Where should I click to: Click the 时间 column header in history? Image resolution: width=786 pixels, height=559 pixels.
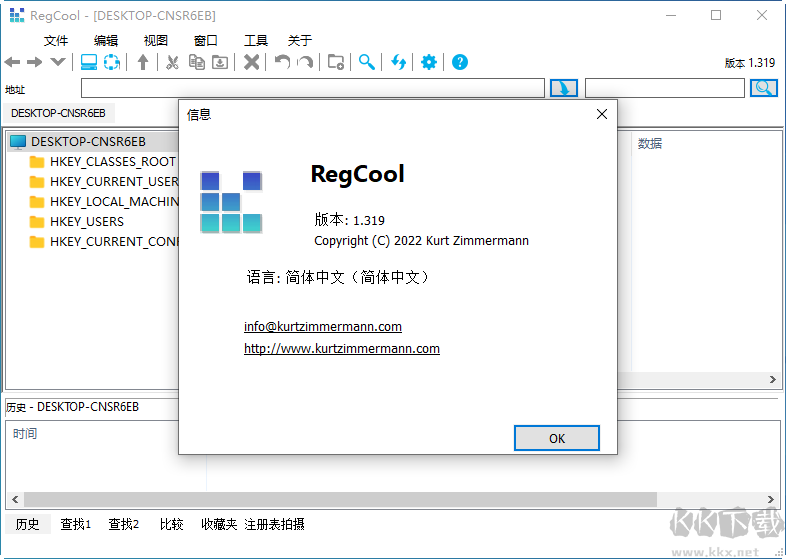coord(25,434)
